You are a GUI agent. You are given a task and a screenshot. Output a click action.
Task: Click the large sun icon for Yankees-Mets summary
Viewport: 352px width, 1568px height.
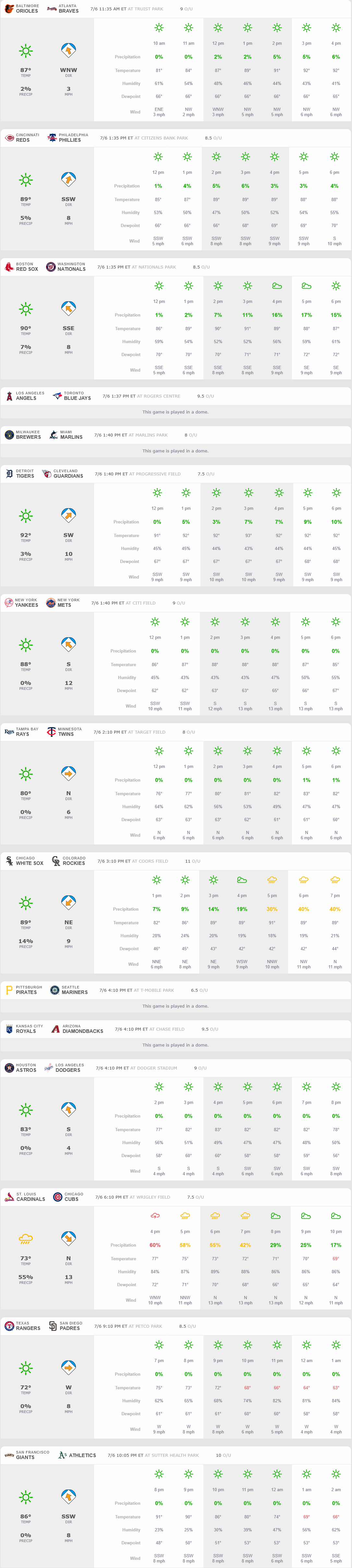26,645
